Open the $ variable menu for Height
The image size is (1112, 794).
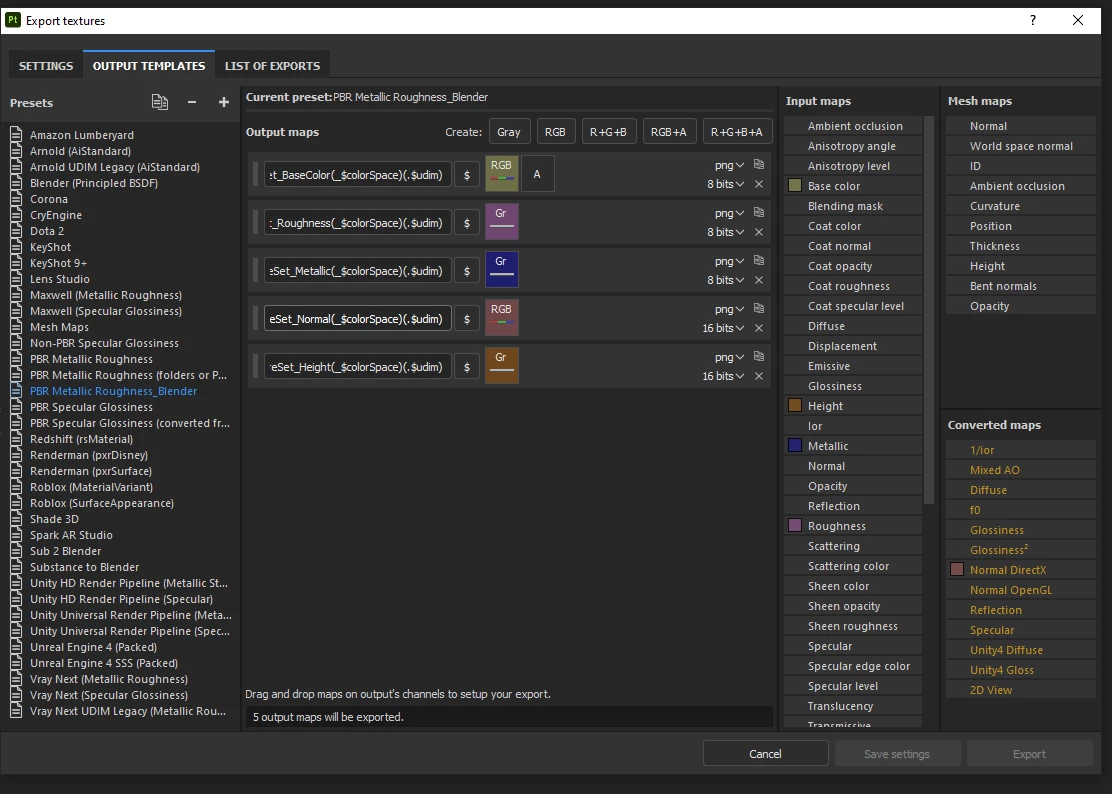coord(467,367)
